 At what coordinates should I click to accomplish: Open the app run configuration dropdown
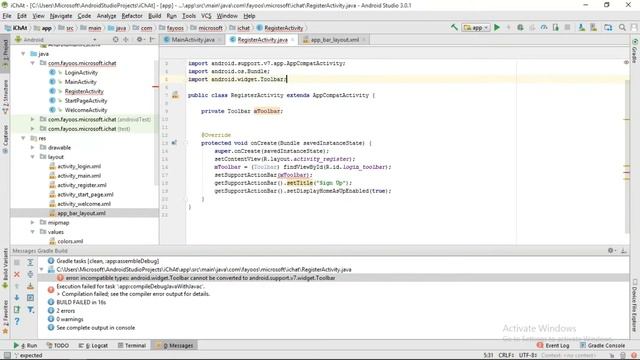(476, 27)
